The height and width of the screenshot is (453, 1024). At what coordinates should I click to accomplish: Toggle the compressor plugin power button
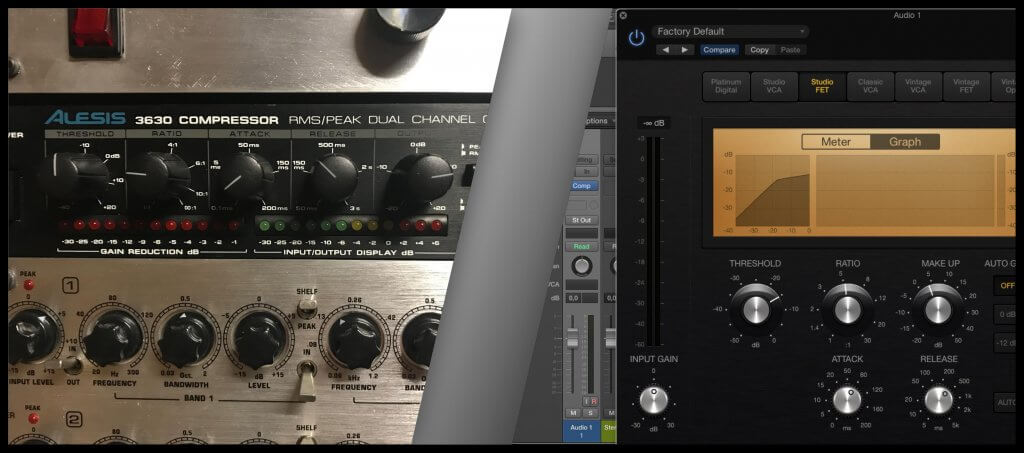pos(636,38)
